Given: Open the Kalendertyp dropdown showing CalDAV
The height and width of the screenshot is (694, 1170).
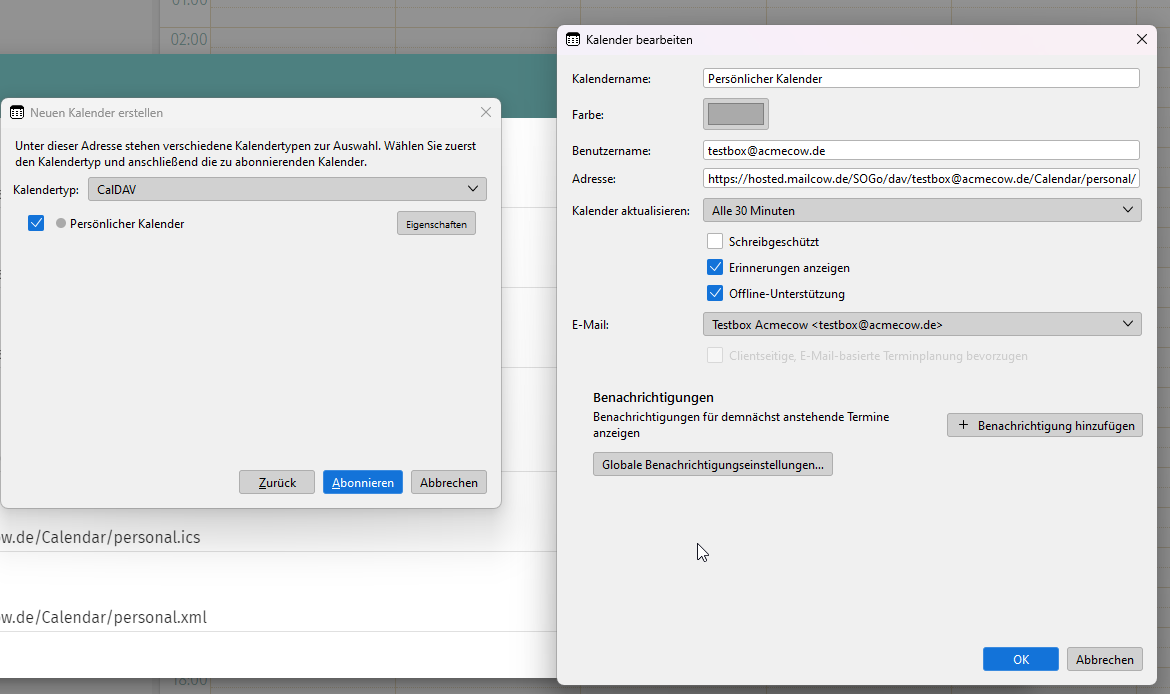Looking at the screenshot, I should click(x=287, y=188).
